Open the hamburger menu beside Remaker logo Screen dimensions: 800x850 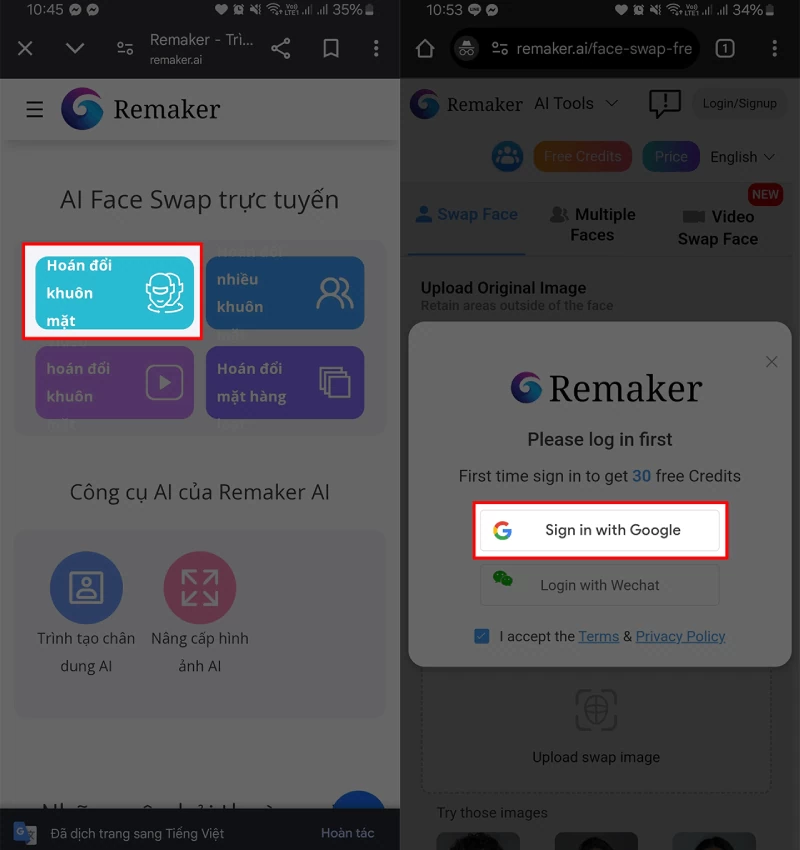(x=35, y=110)
